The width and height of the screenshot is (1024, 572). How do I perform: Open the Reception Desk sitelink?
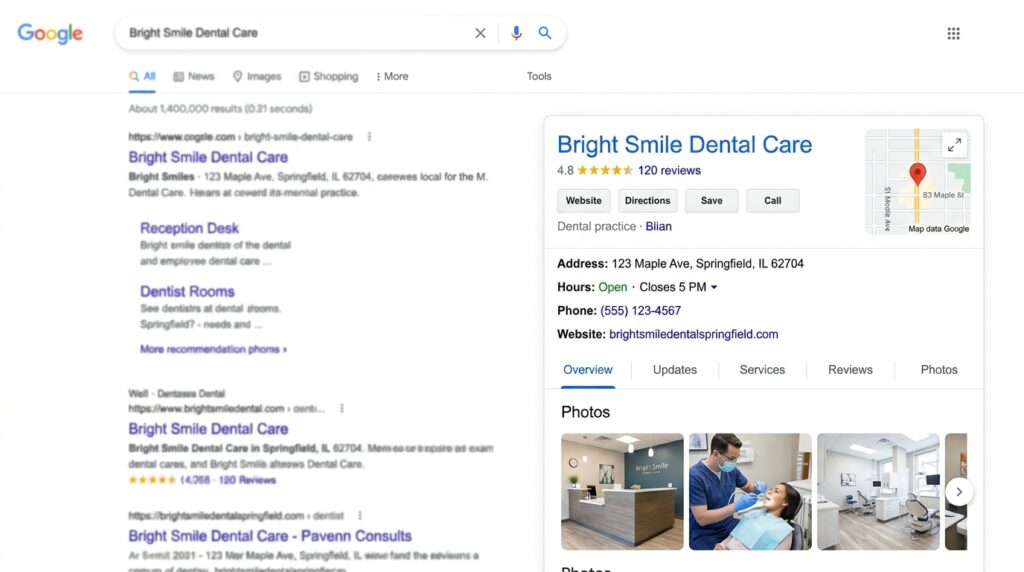coord(189,229)
